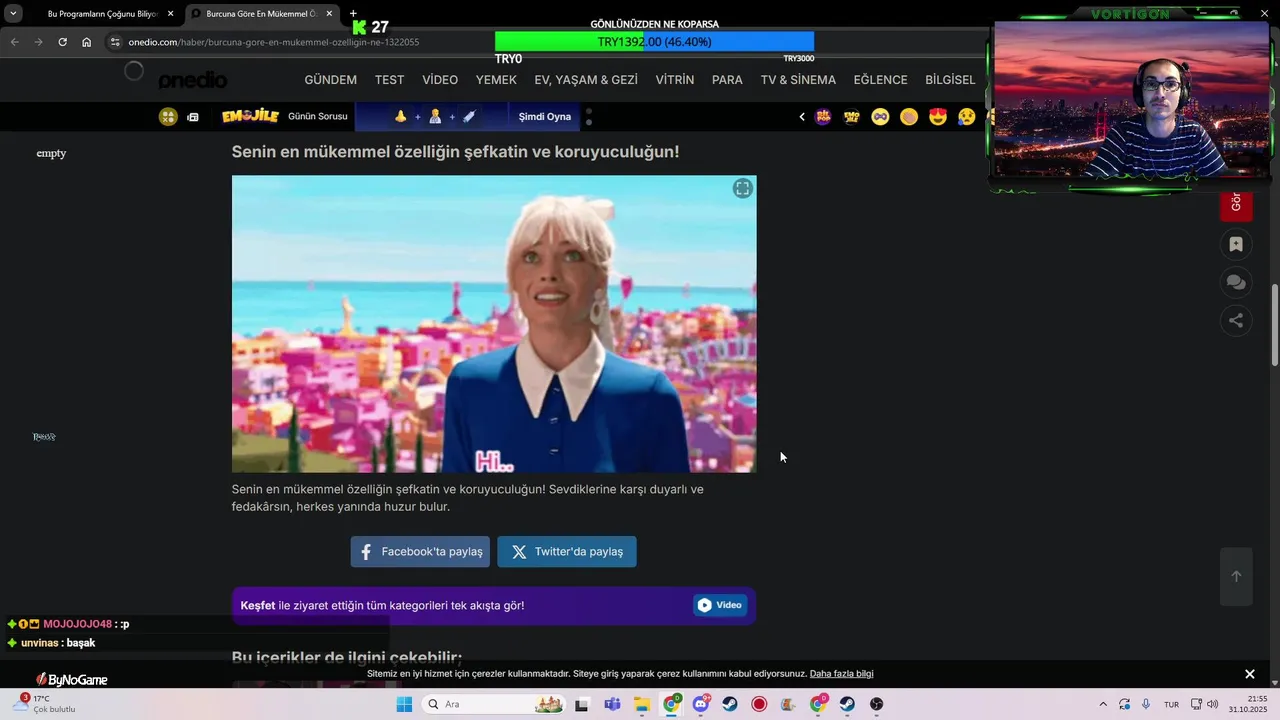Expand the image to fullscreen
Screen dimensions: 1280x720
(742, 189)
